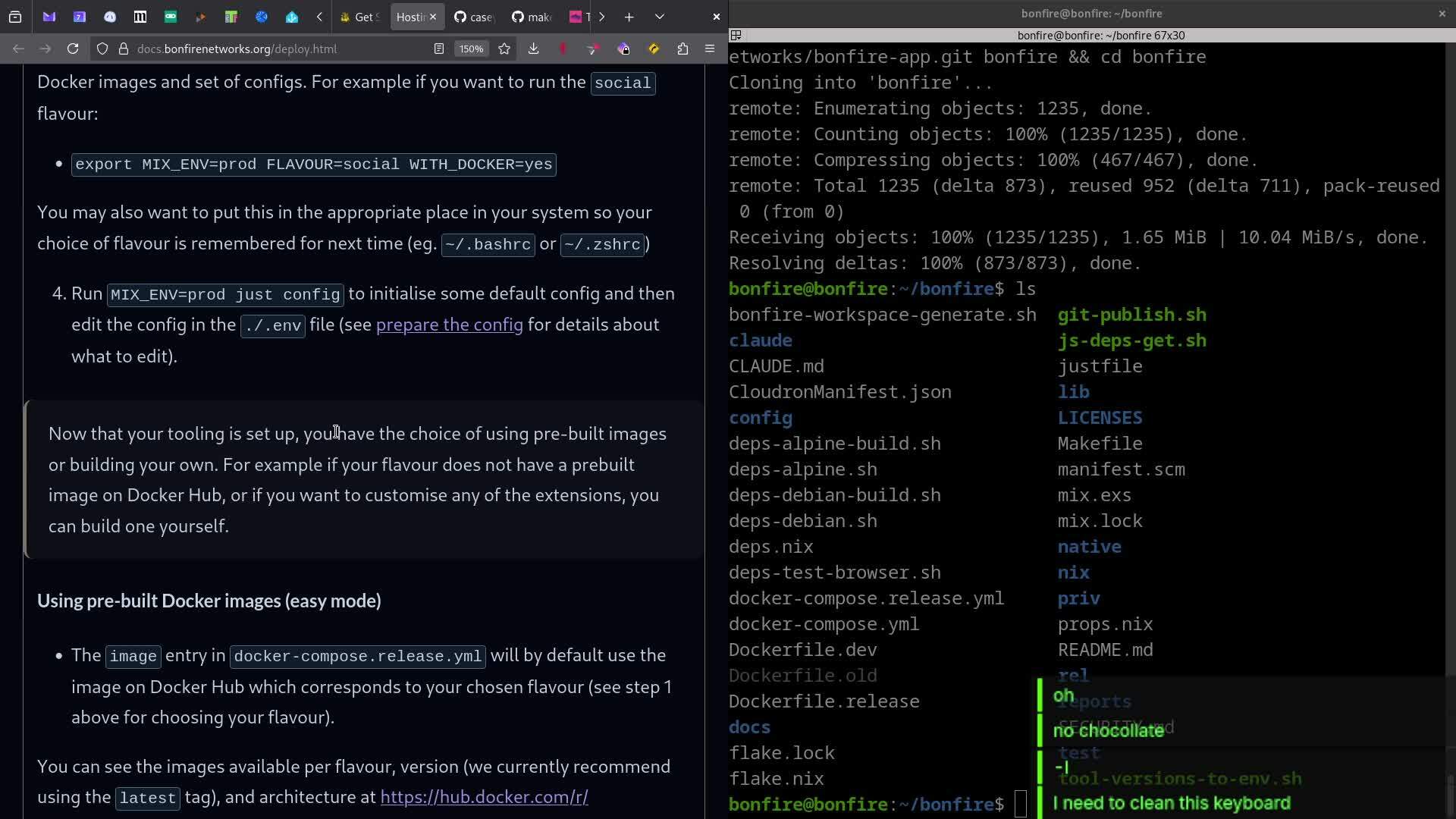Click 'CLAUDE.md' in terminal listing
The height and width of the screenshot is (819, 1456).
(x=777, y=366)
